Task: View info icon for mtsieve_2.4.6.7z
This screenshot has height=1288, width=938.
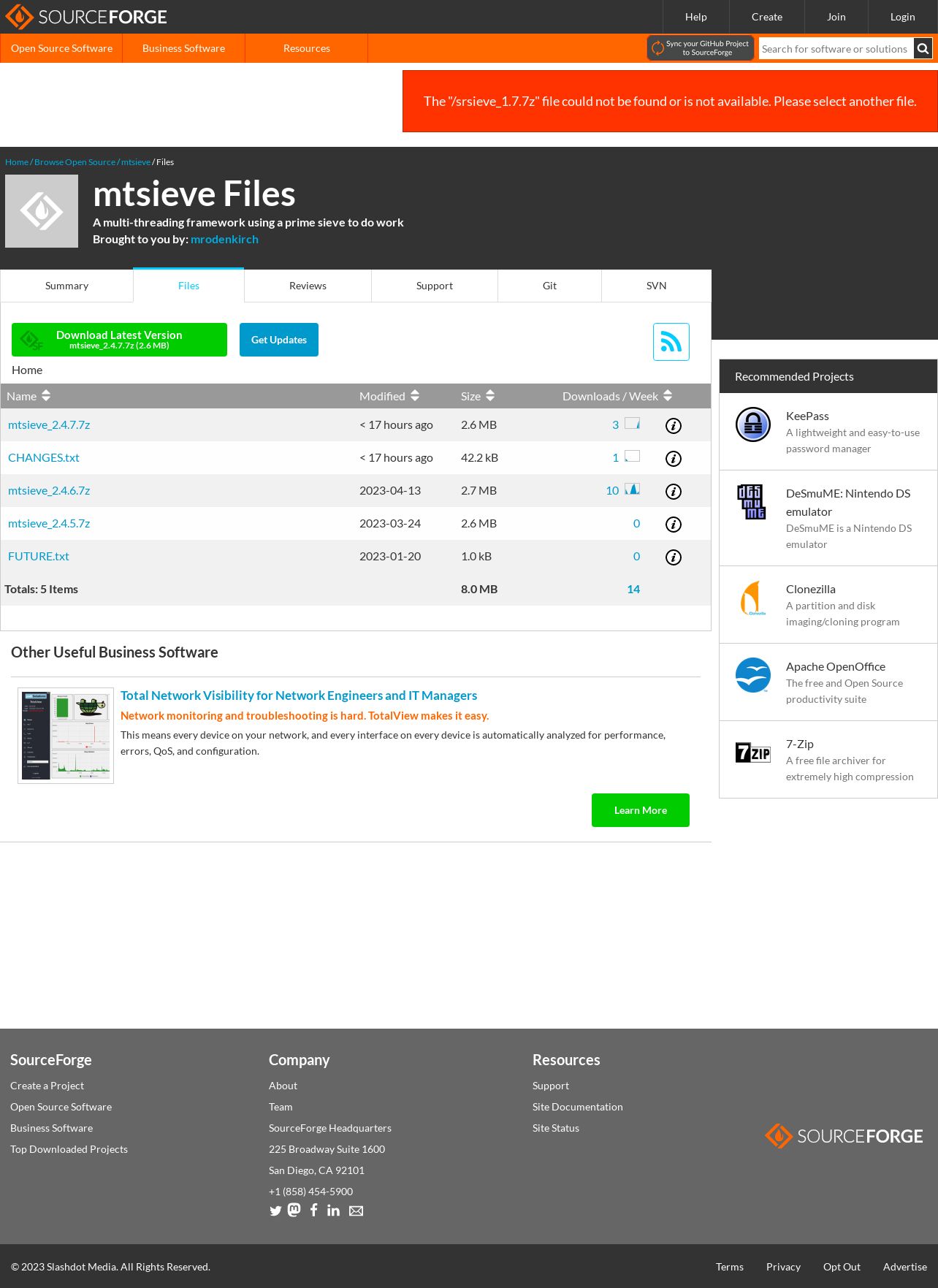Action: click(x=674, y=492)
